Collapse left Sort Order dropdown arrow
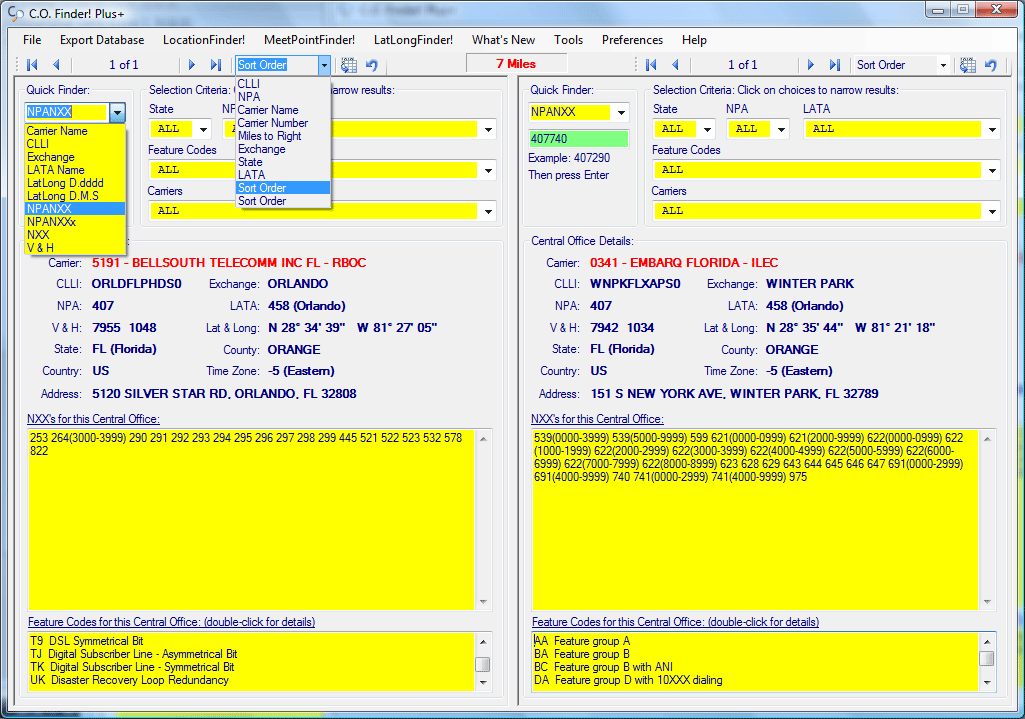The height and width of the screenshot is (719, 1025). 324,65
